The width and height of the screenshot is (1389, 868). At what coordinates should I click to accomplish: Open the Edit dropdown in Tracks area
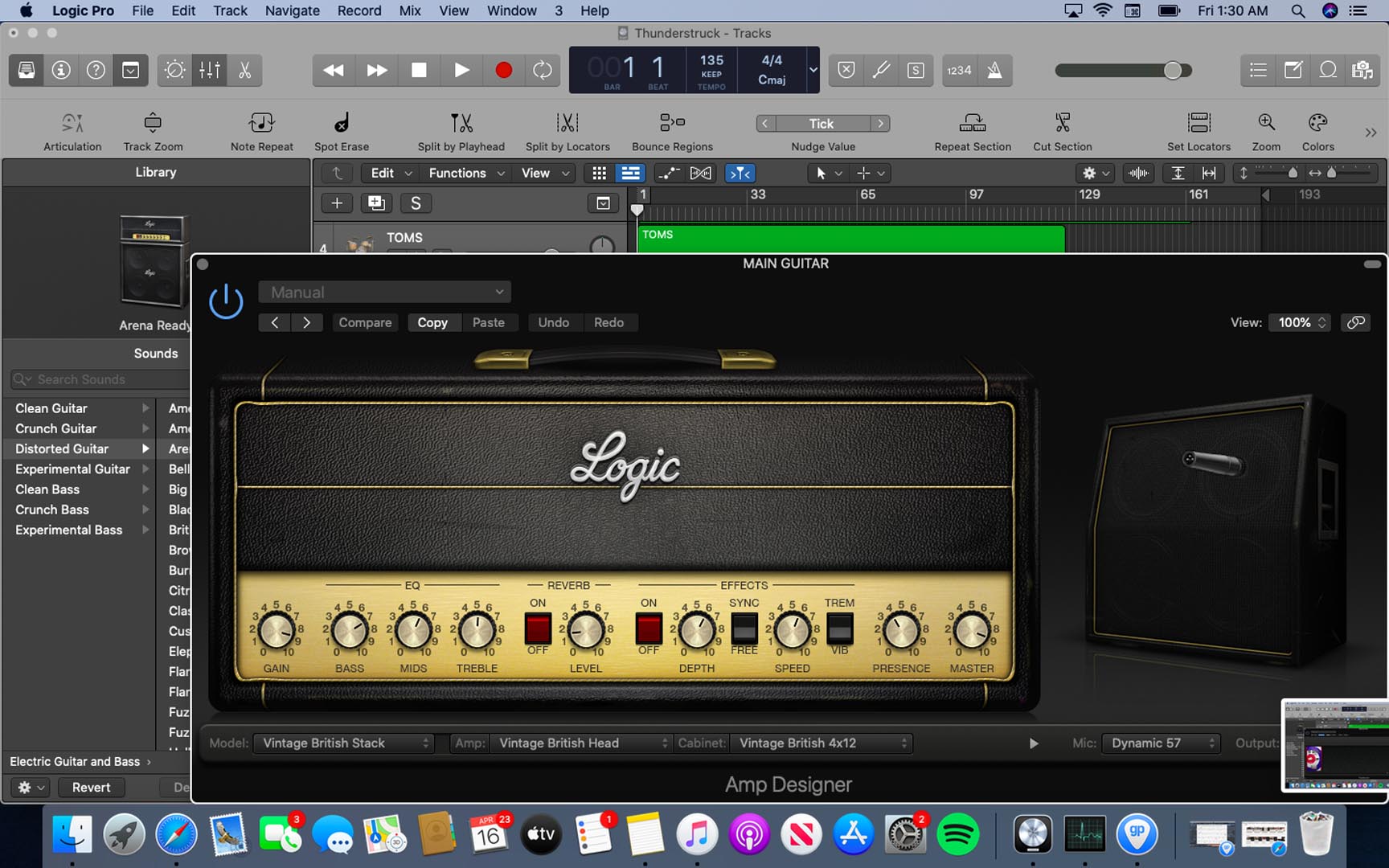coord(391,173)
